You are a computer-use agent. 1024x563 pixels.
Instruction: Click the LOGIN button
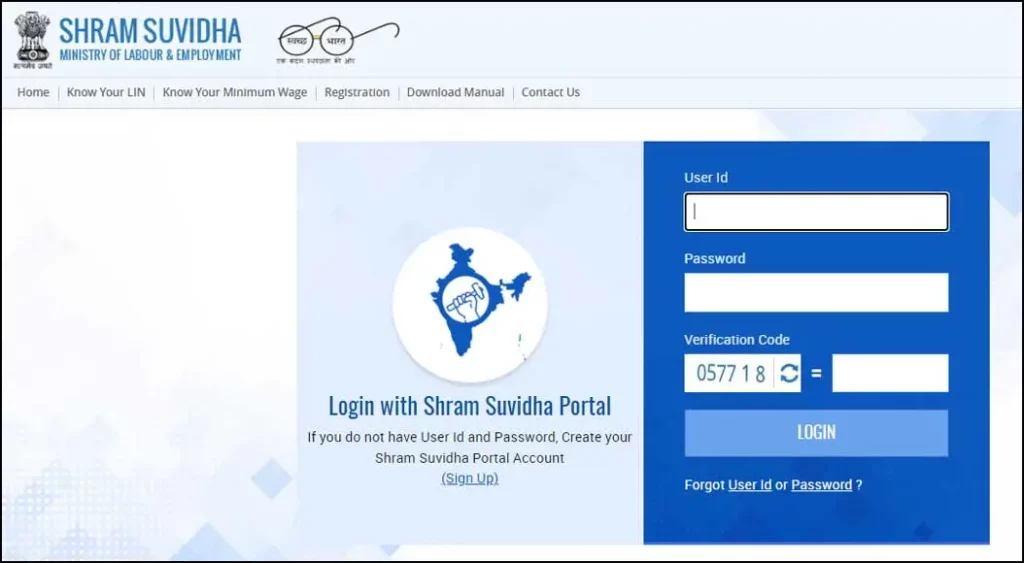[x=816, y=432]
